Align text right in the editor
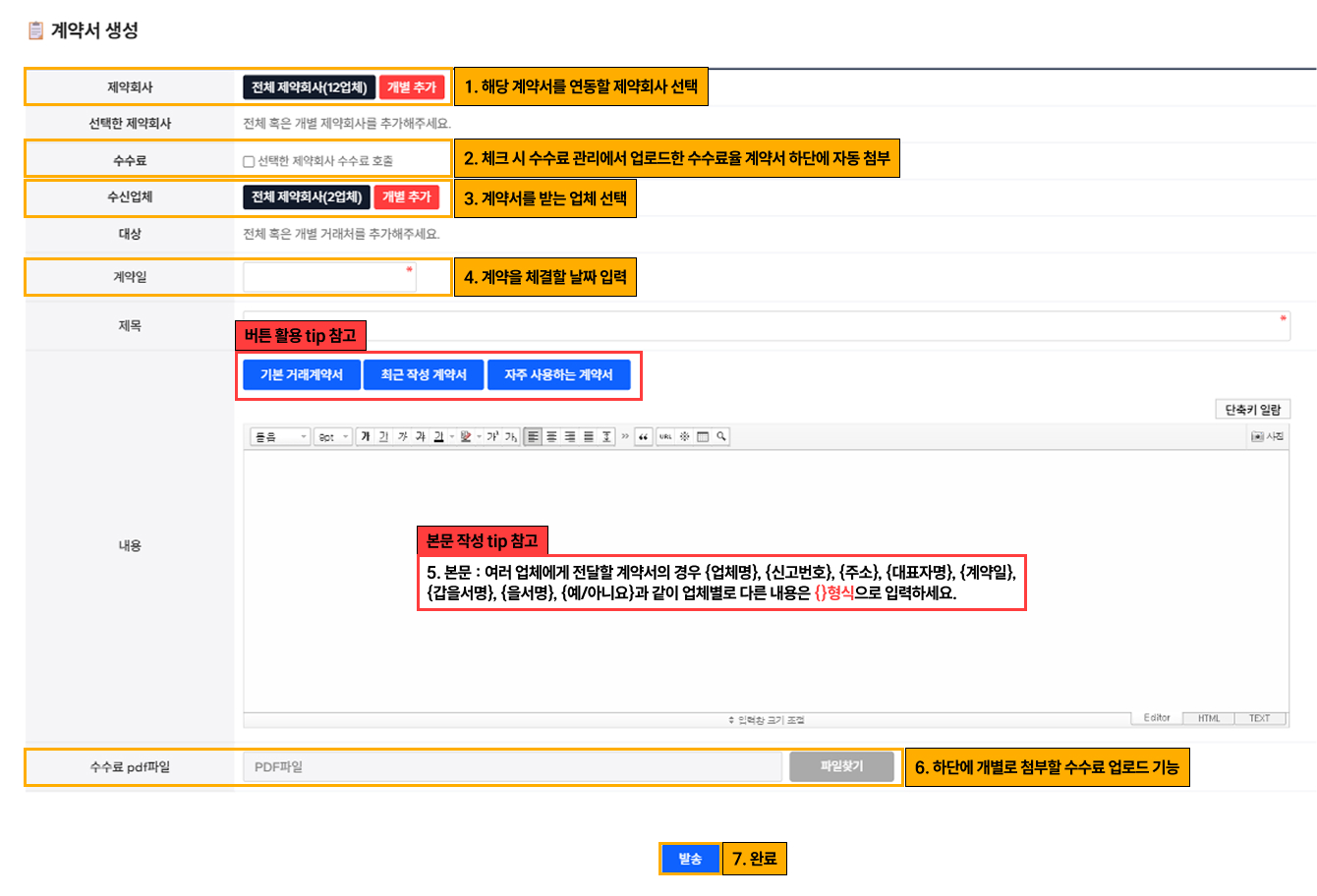 [570, 436]
